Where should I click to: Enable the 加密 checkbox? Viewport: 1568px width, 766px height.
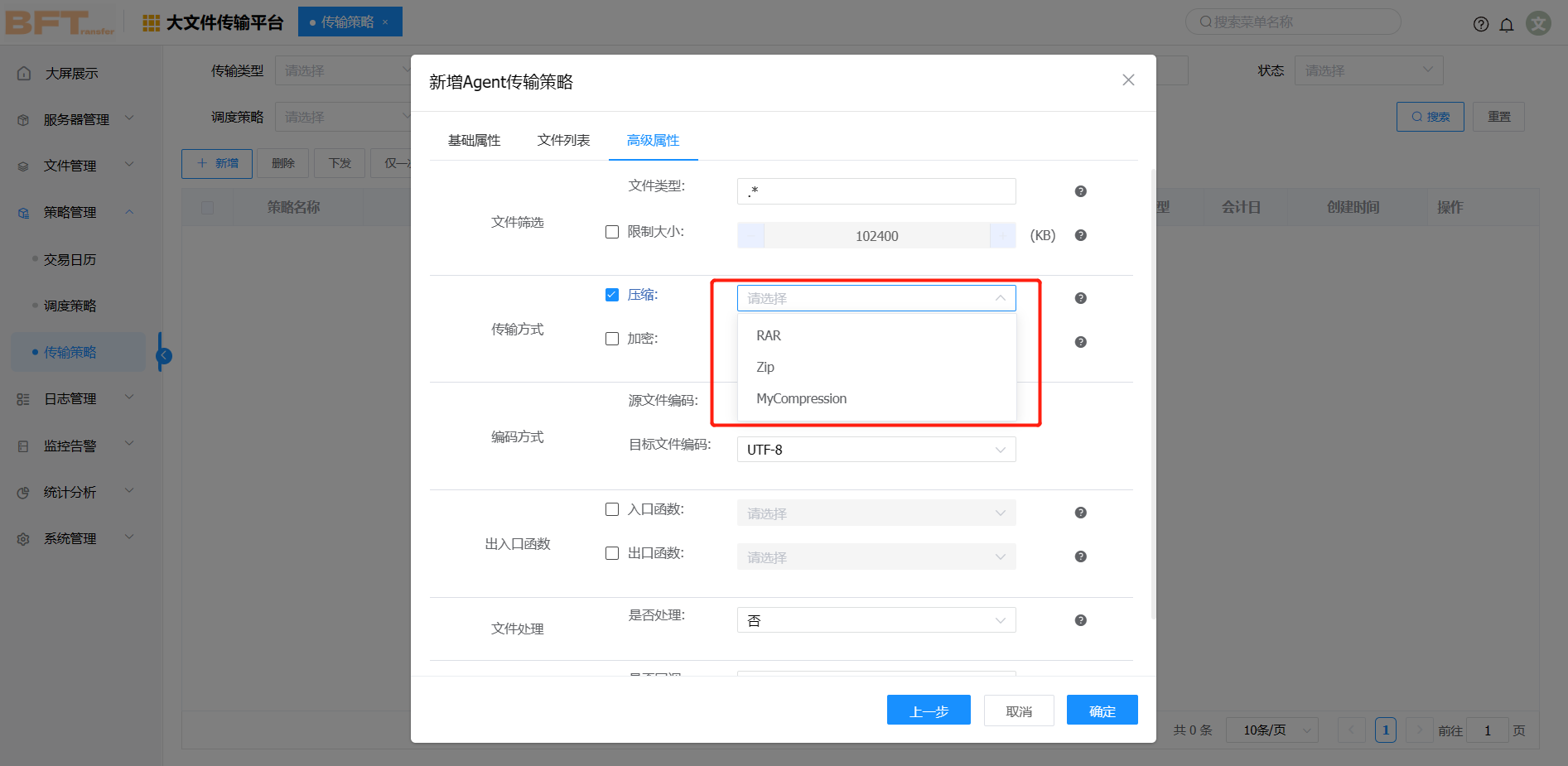[612, 339]
